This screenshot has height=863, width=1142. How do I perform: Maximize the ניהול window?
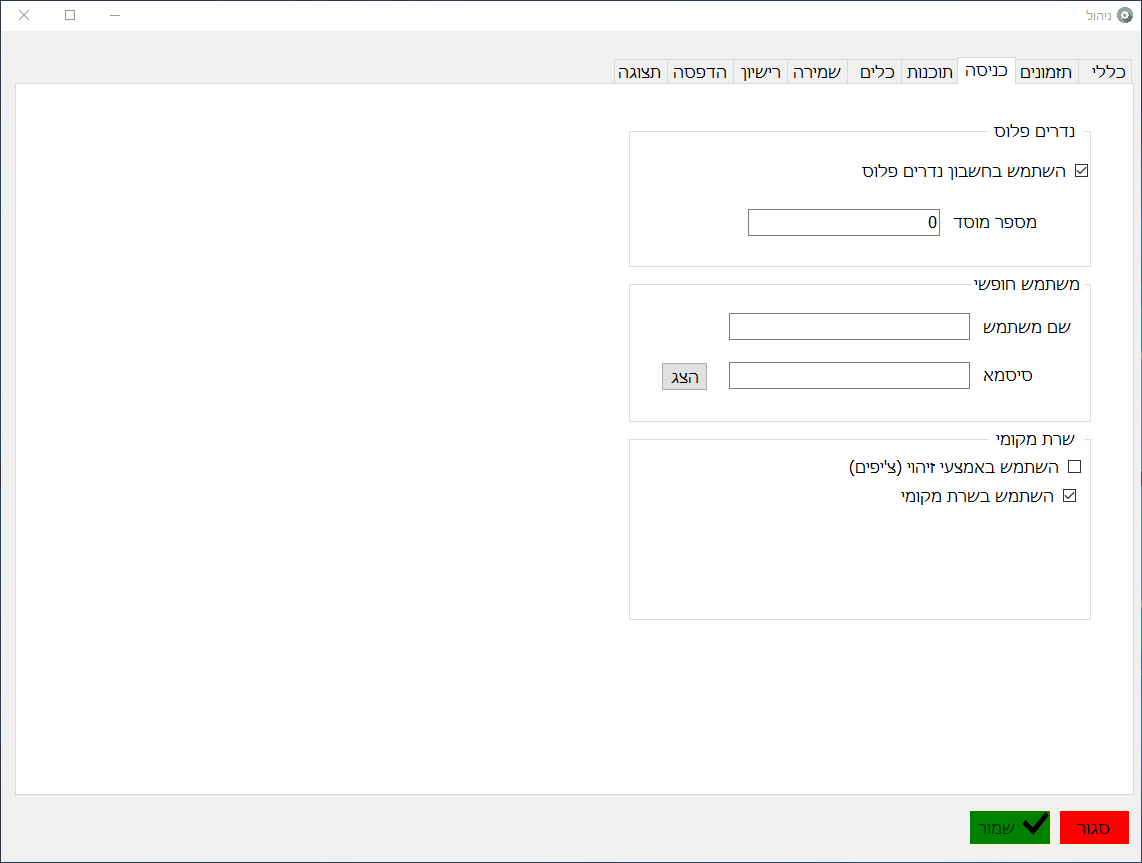pos(70,16)
